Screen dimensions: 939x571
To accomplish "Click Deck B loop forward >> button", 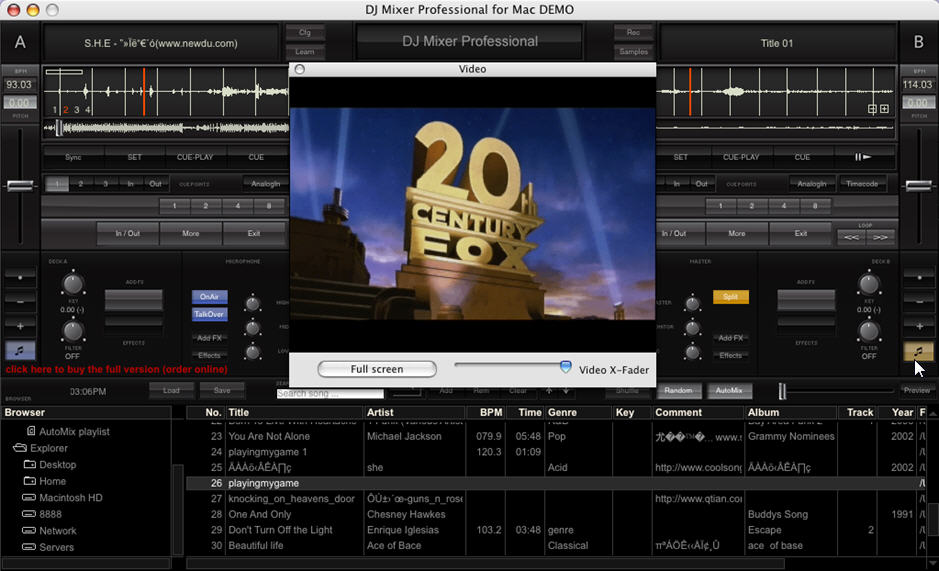I will click(x=880, y=237).
